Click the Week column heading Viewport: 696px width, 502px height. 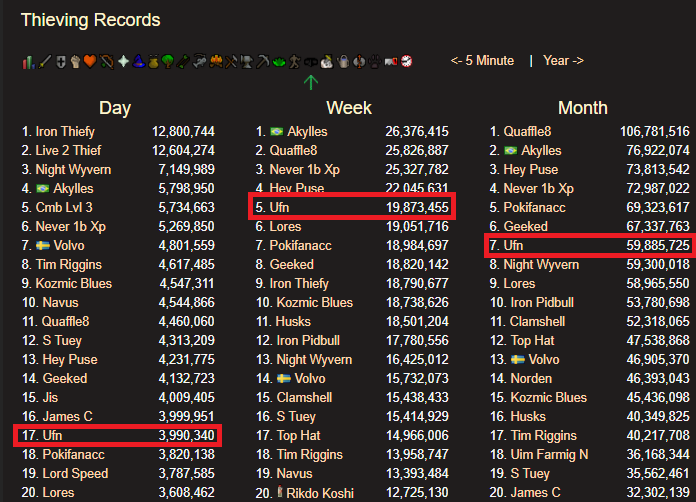[x=349, y=108]
